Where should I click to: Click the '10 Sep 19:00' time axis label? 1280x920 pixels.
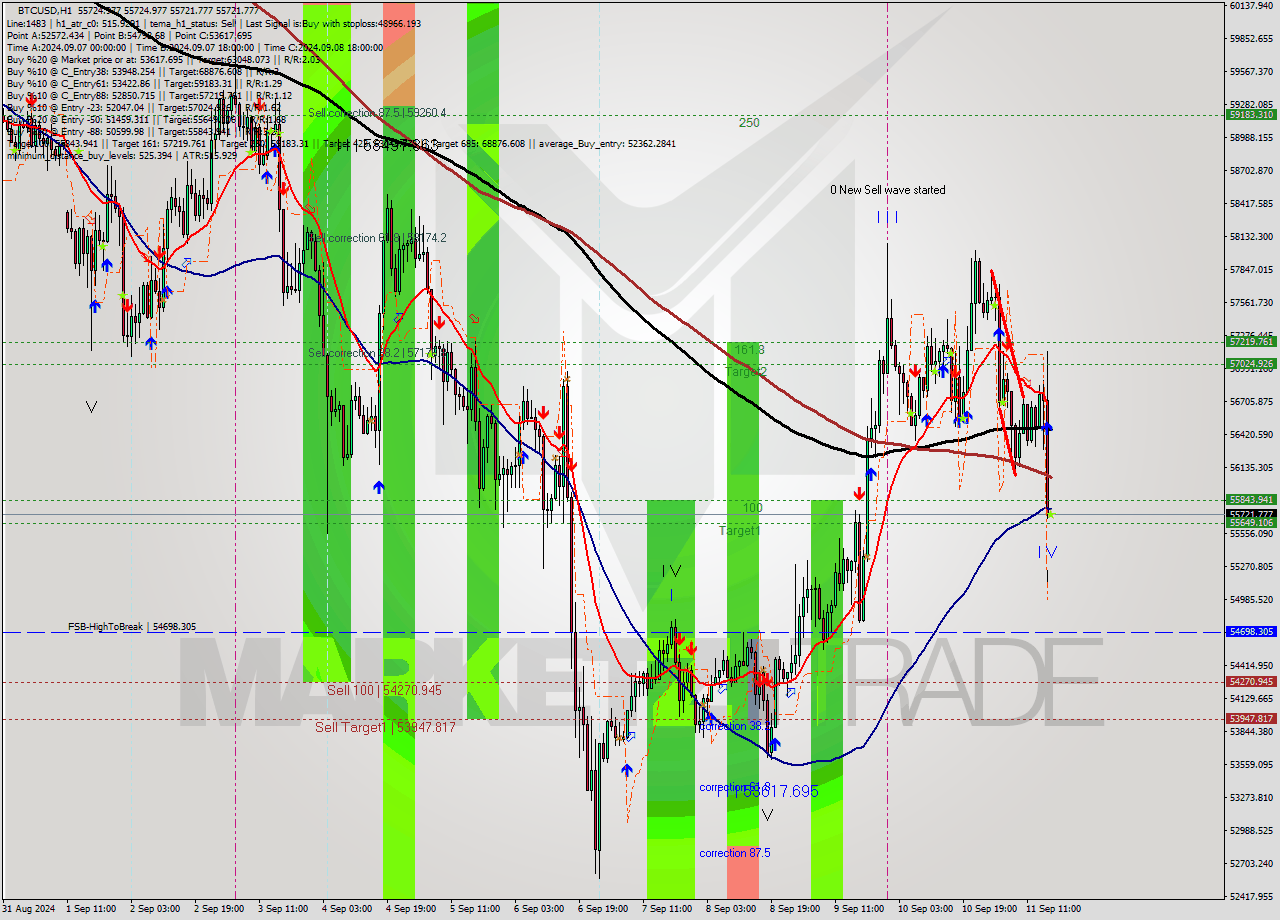[988, 910]
